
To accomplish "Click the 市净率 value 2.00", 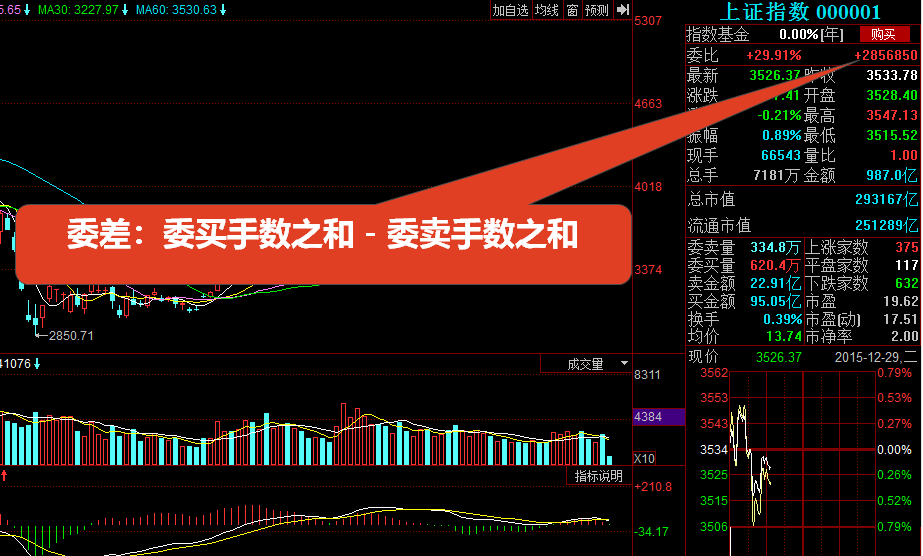I will (905, 336).
